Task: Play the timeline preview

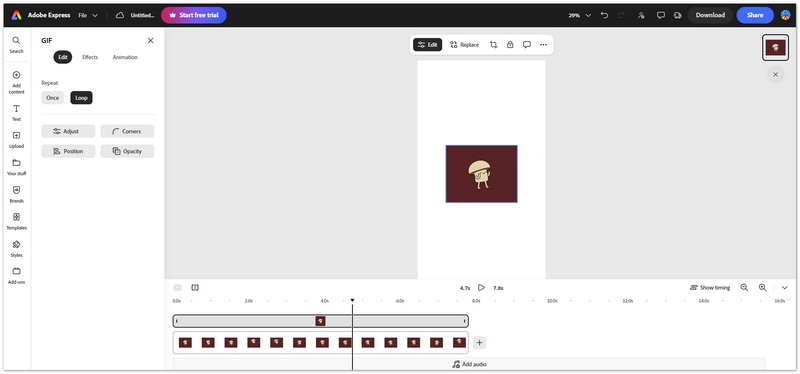Action: [x=481, y=288]
